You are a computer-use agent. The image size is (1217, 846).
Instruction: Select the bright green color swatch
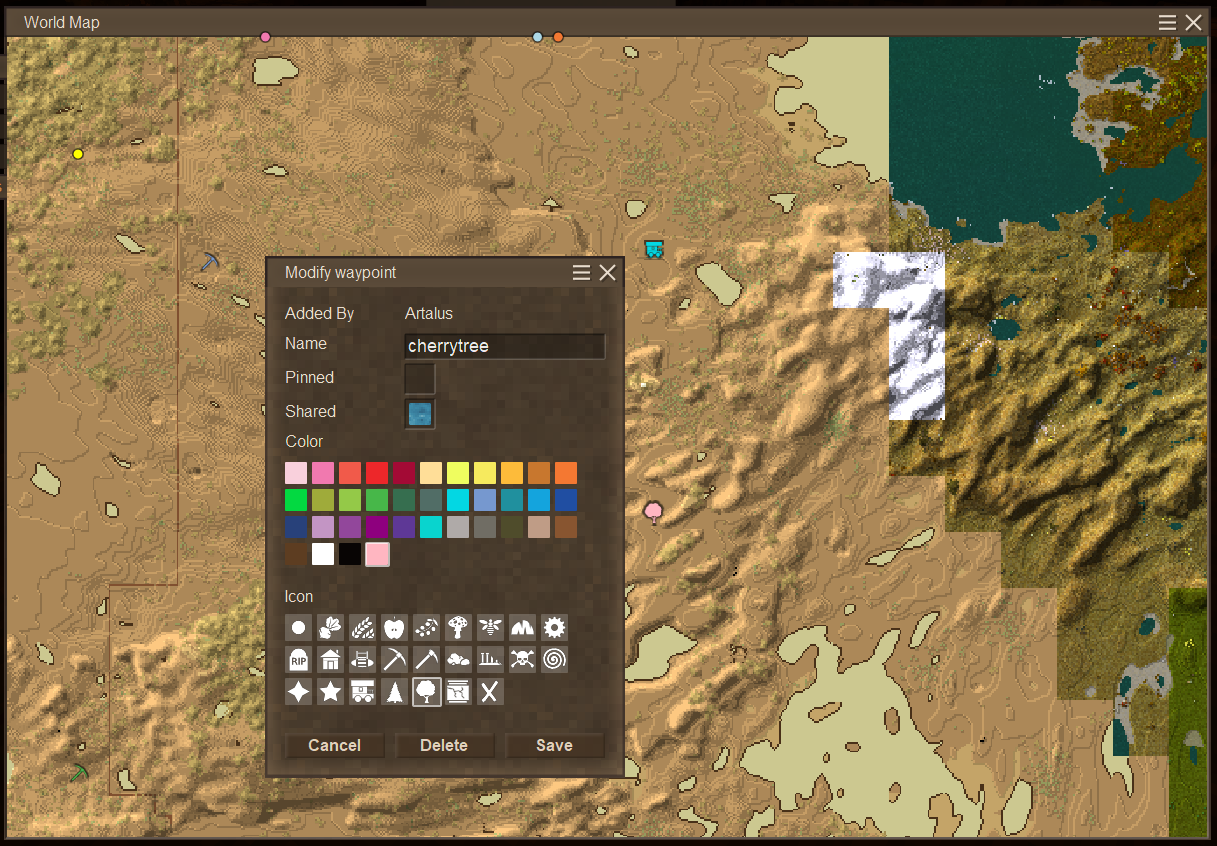(x=296, y=500)
